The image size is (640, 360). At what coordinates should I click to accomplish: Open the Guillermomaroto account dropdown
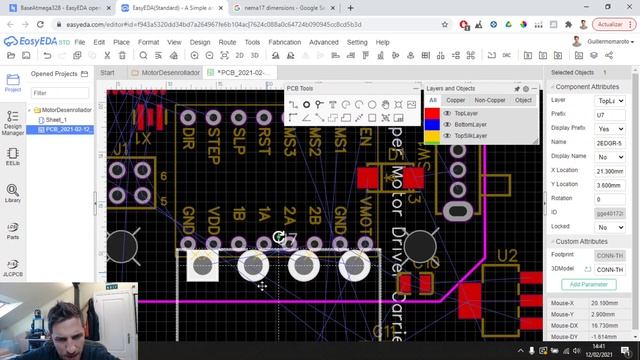click(x=610, y=42)
